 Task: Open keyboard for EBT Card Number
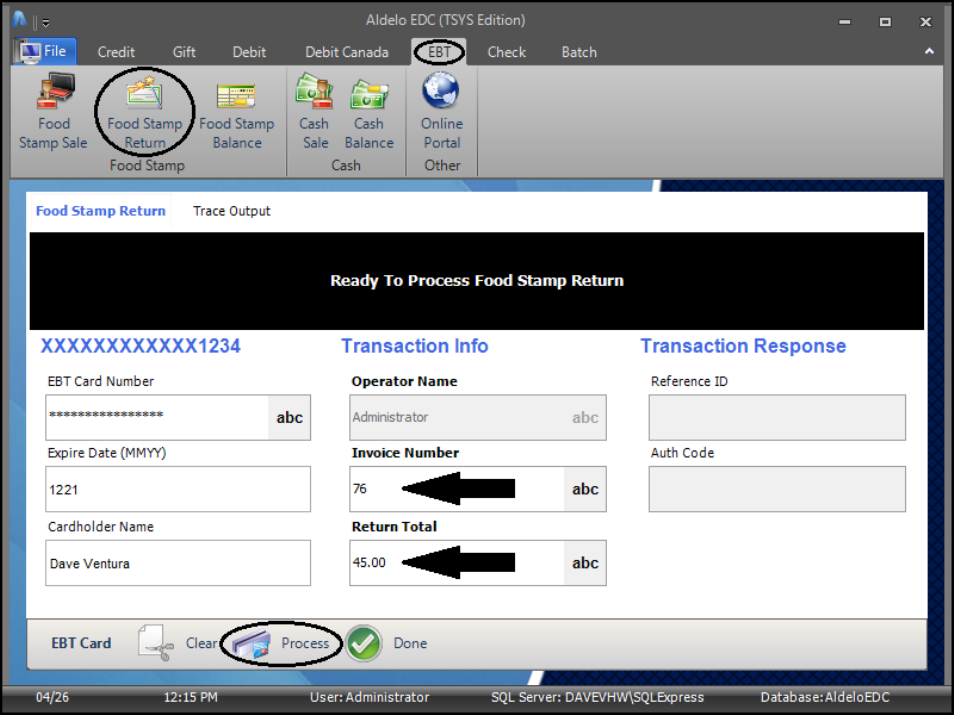[x=290, y=417]
